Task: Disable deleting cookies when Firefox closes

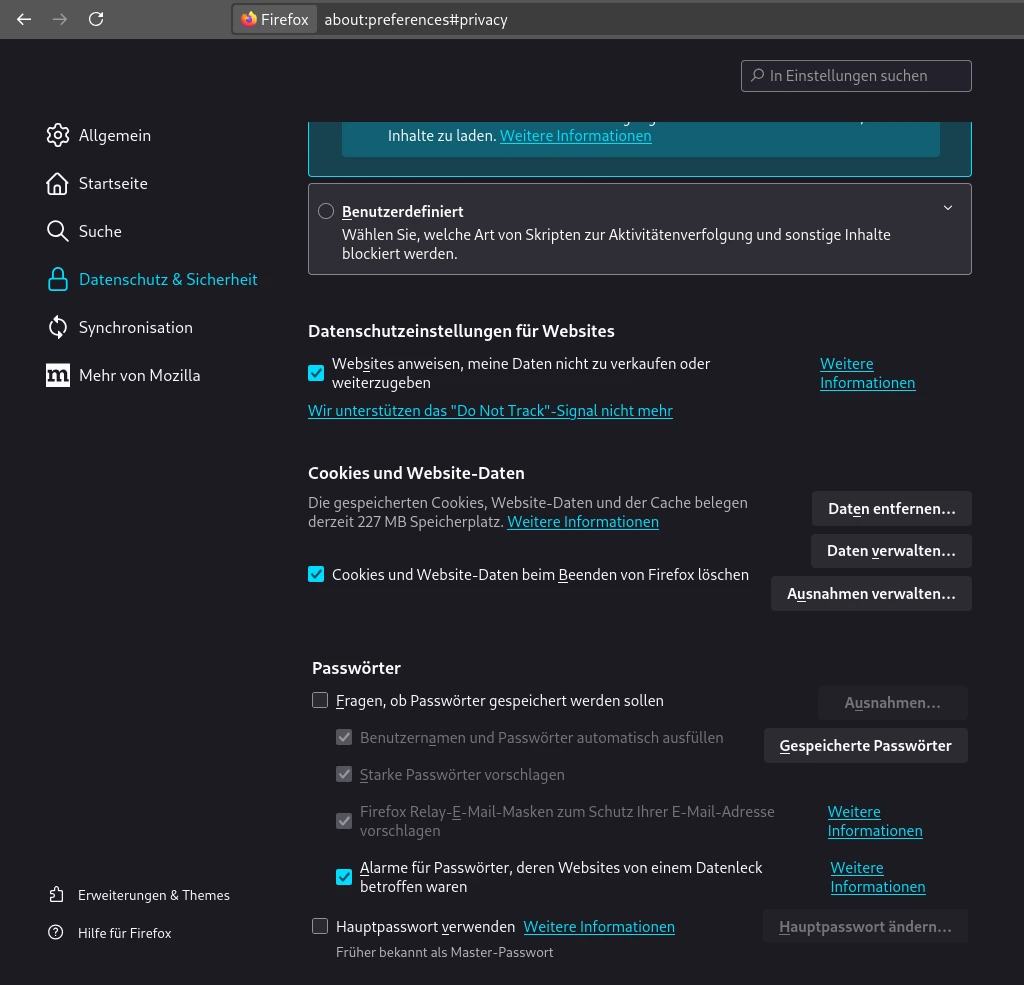Action: [x=316, y=574]
